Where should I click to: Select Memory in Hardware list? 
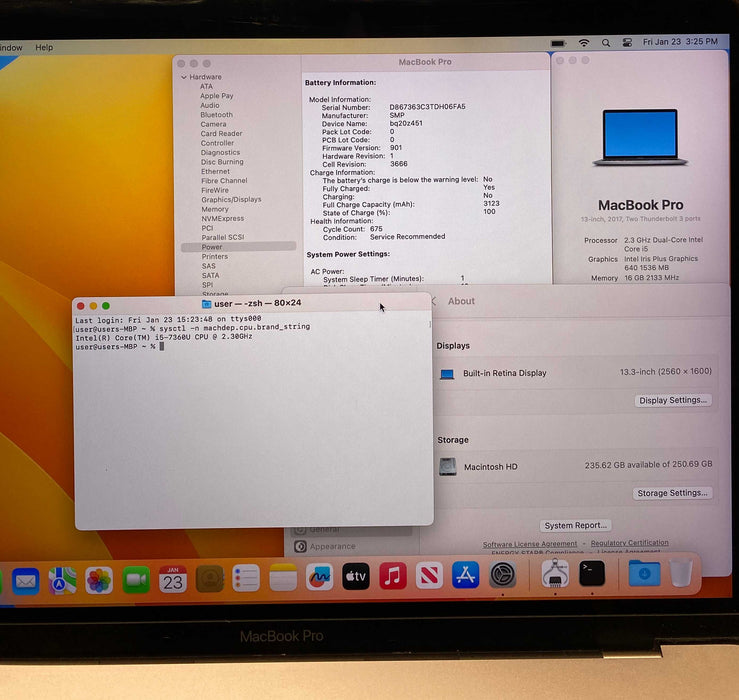coord(215,209)
